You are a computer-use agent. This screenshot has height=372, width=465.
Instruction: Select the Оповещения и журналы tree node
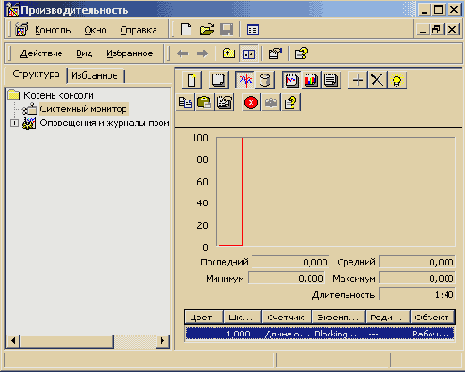(x=104, y=123)
